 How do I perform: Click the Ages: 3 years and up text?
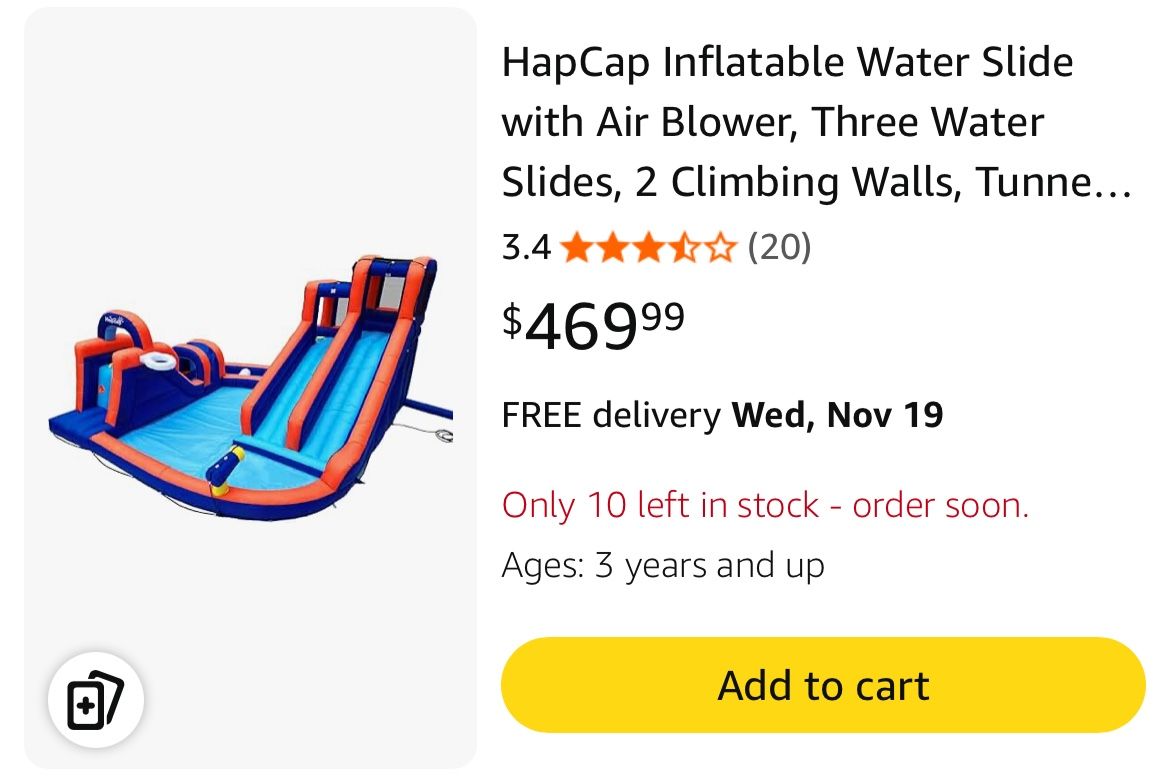663,565
